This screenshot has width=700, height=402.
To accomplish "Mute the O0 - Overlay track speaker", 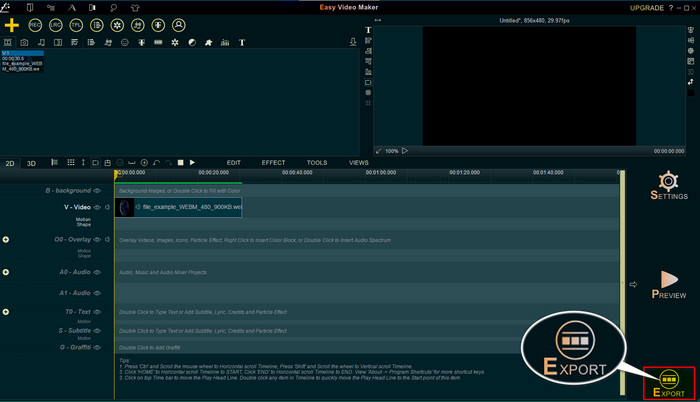I will point(107,239).
